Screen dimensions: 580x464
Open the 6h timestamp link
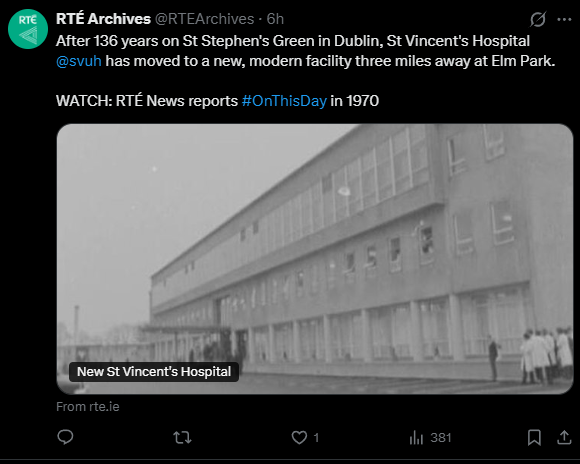(275, 19)
